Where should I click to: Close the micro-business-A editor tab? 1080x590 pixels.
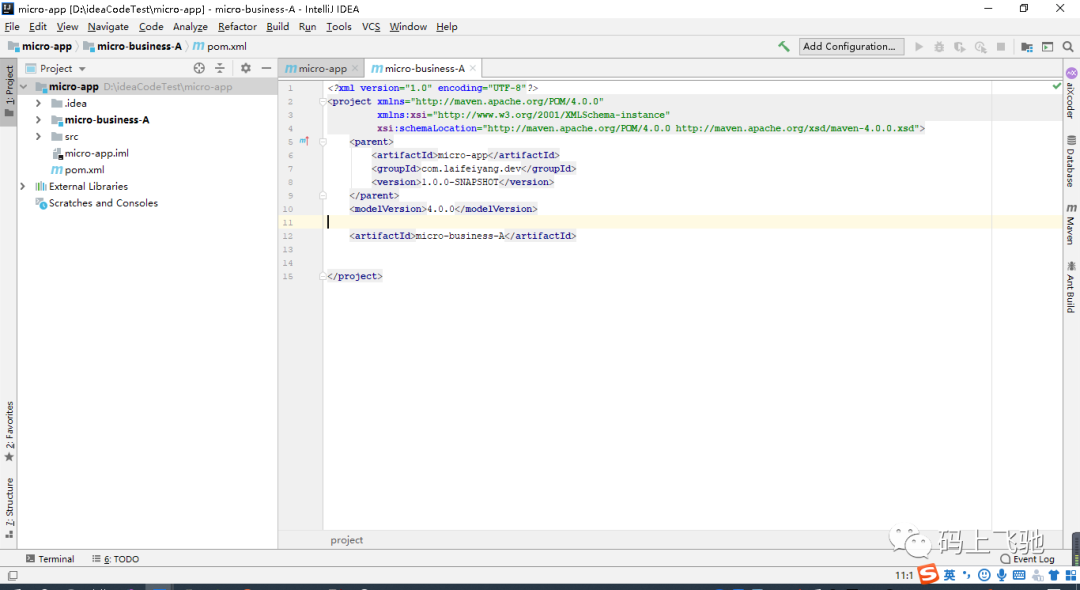click(x=472, y=68)
